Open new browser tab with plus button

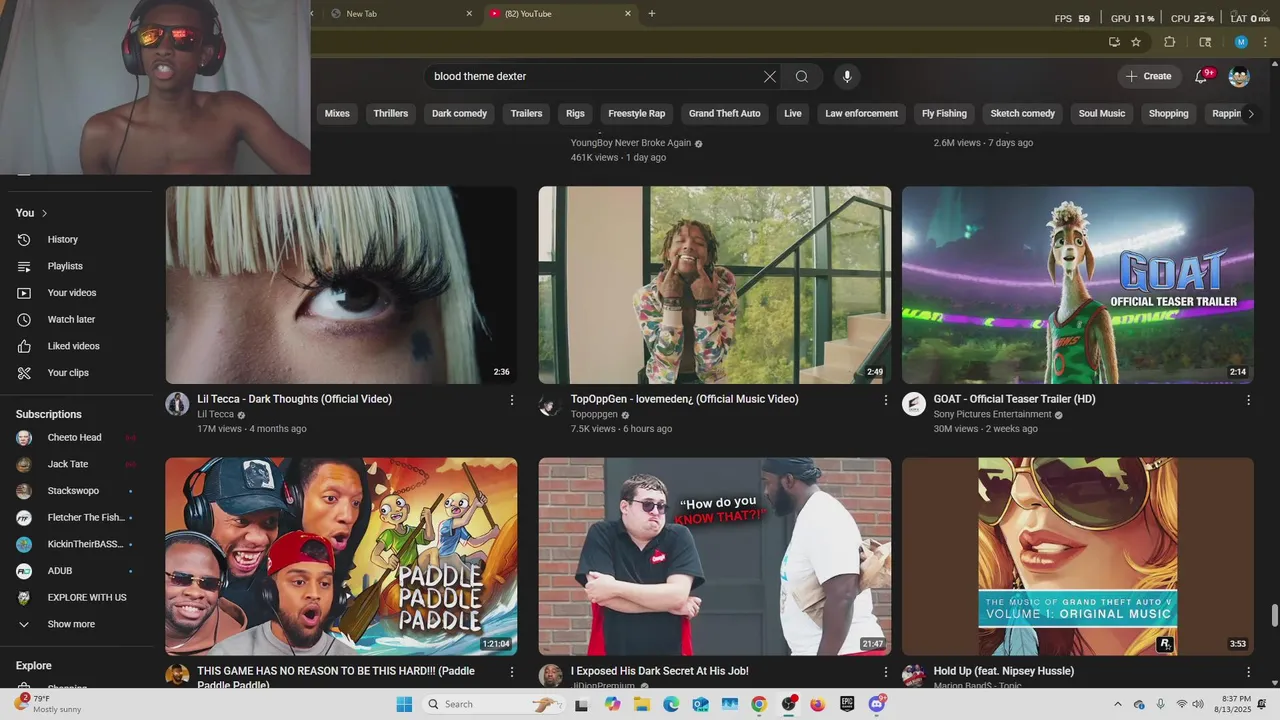point(652,14)
